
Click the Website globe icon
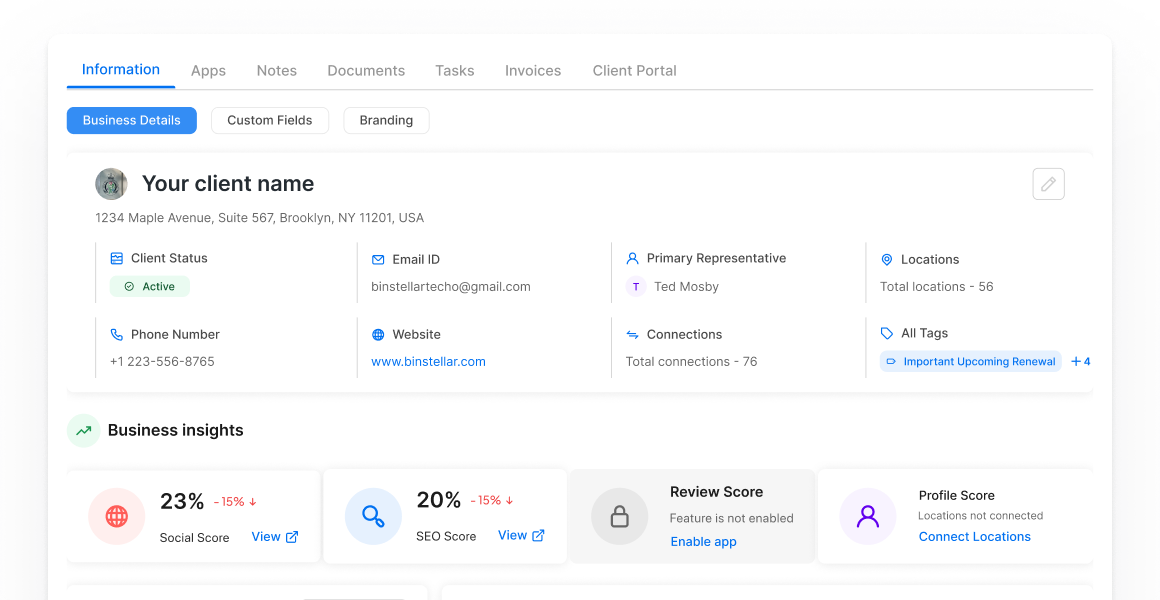tap(378, 334)
